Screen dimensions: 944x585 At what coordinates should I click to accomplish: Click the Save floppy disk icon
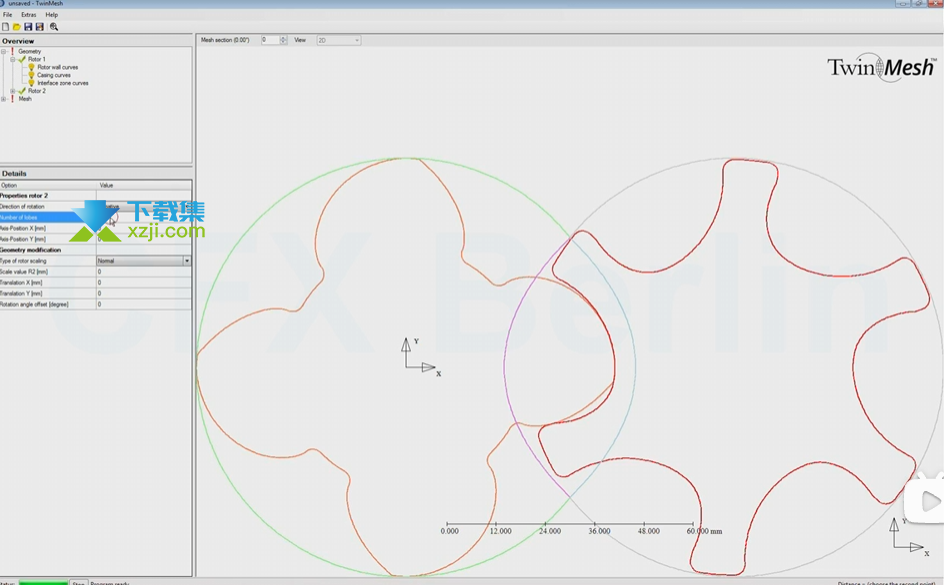coord(28,26)
